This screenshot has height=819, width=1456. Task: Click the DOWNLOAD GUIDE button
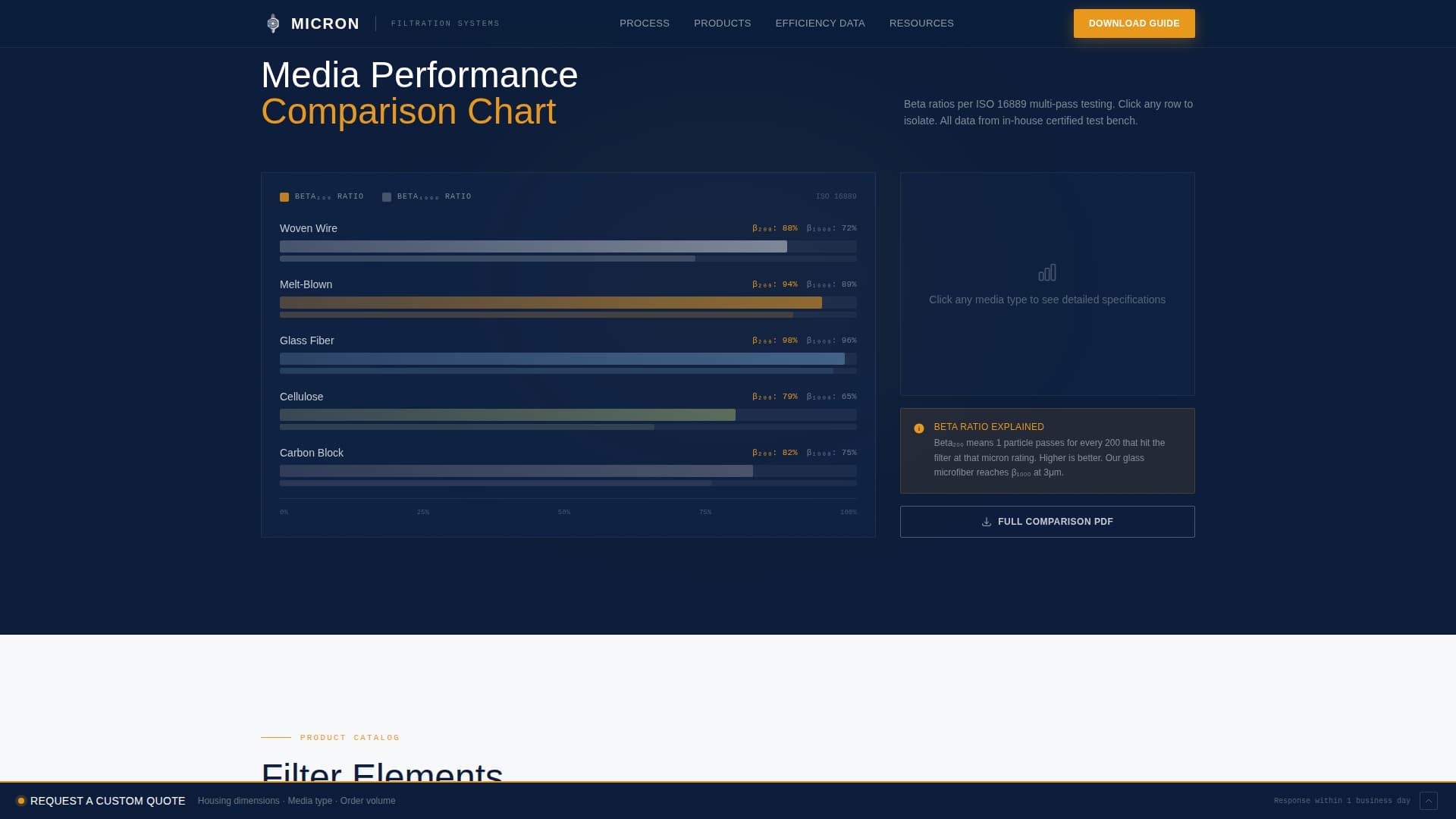click(x=1134, y=23)
